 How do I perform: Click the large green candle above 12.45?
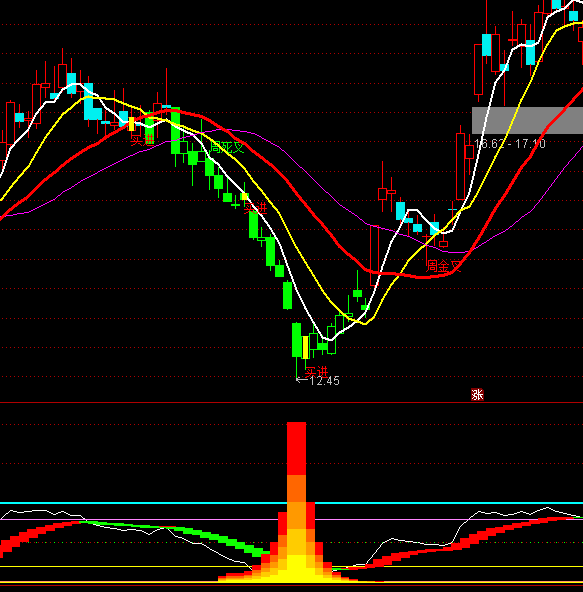point(296,340)
